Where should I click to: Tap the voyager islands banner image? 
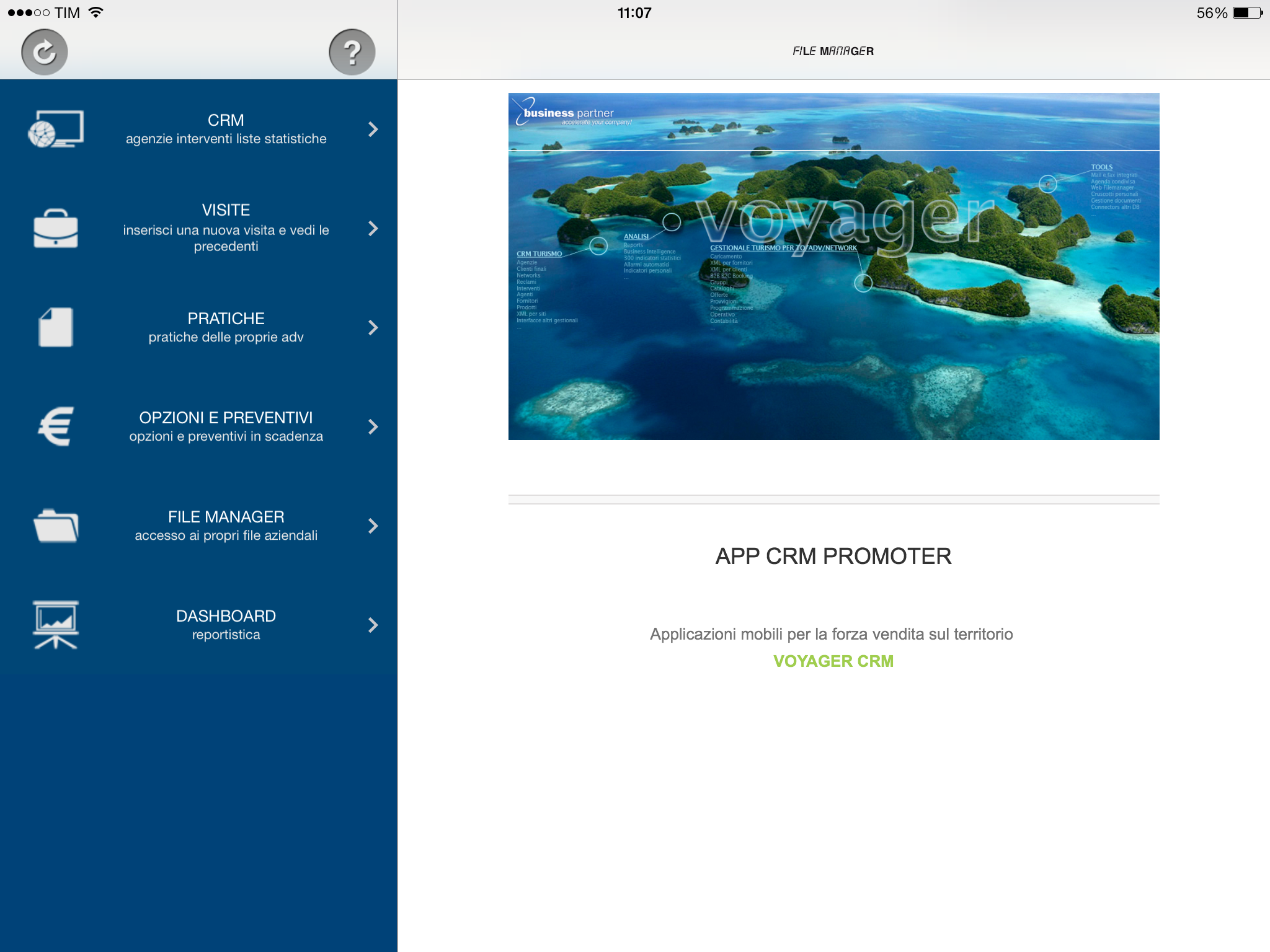coord(834,267)
